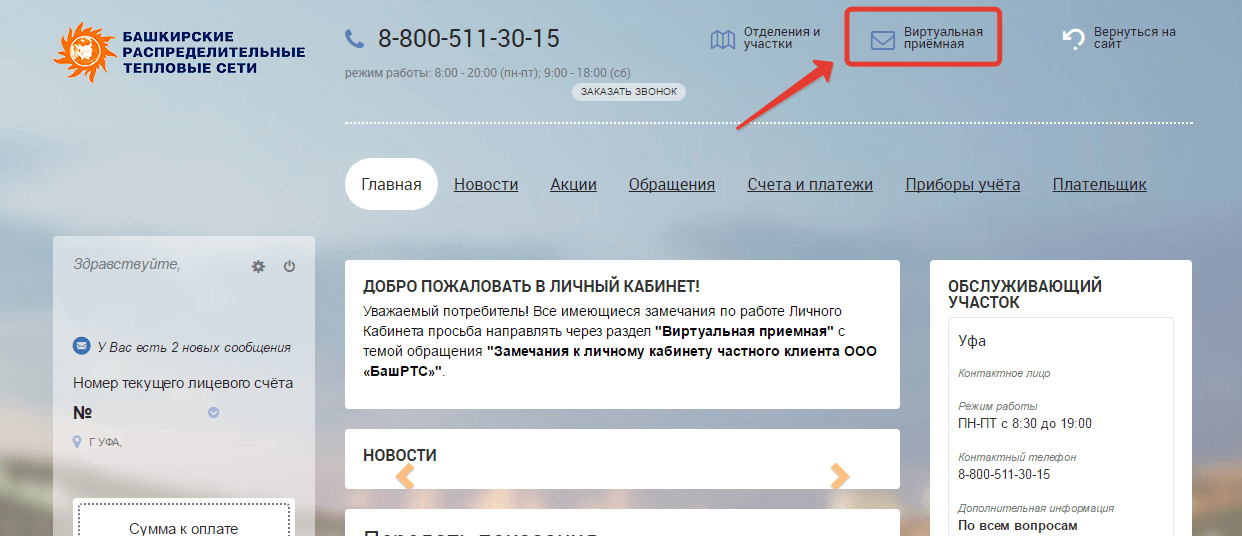Select the Приборы учёта tab

[x=963, y=184]
